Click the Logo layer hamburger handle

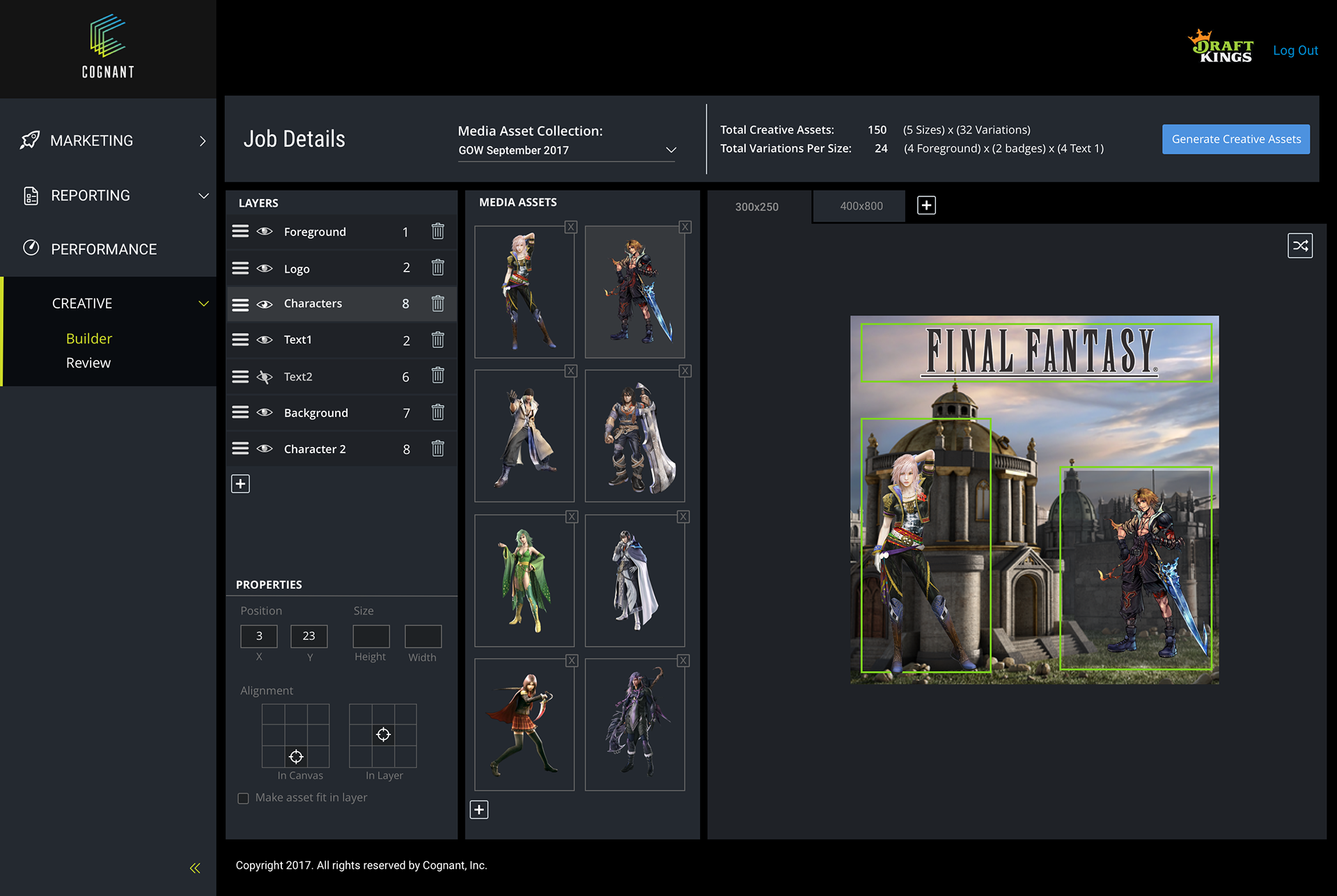pos(240,268)
